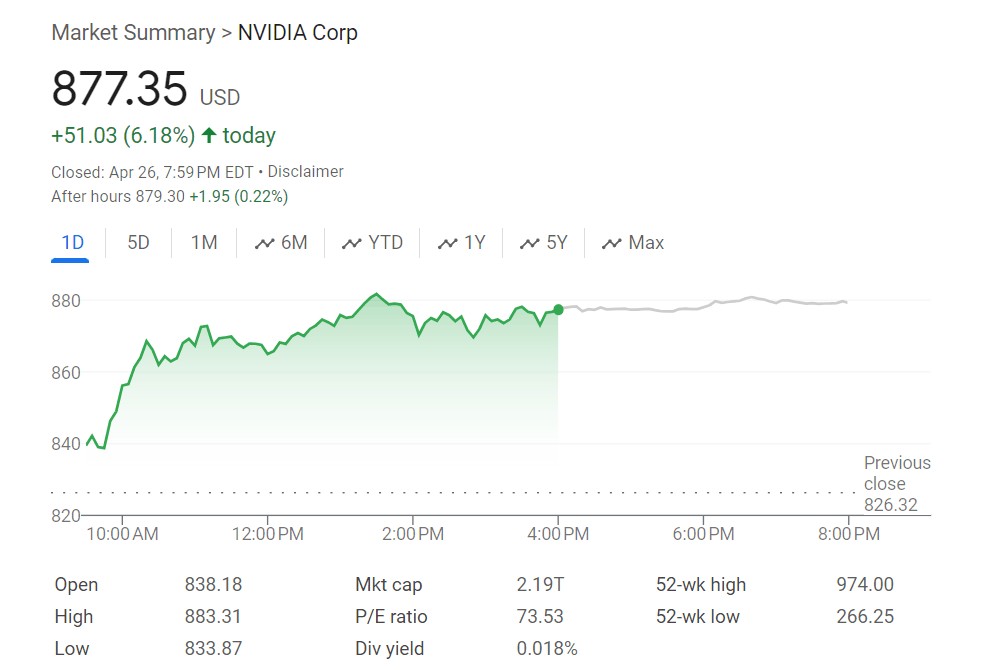Click the 5Y trend line icon
Image resolution: width=1004 pixels, height=670 pixels.
click(529, 244)
